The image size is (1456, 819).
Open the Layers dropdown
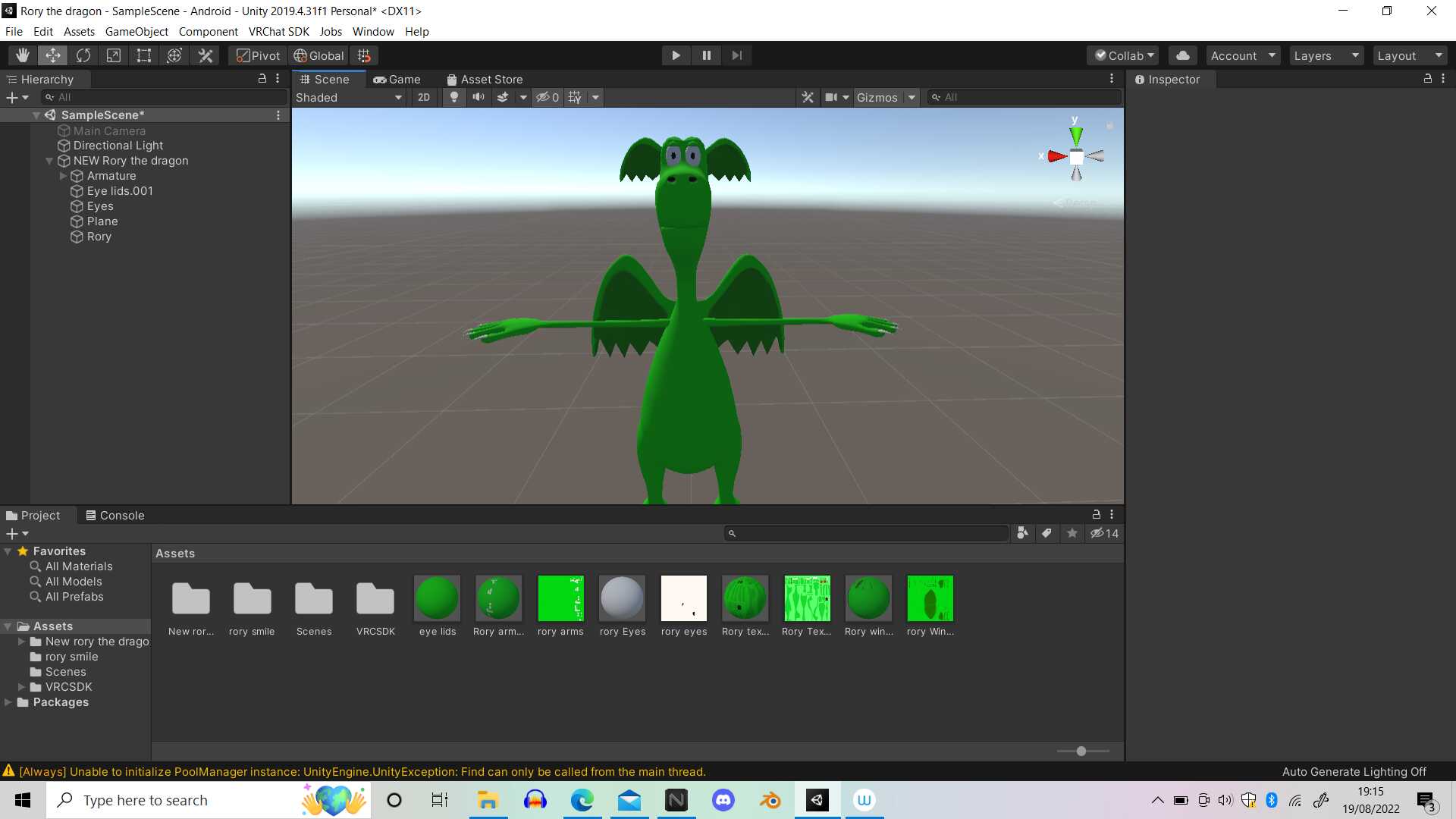[x=1326, y=55]
